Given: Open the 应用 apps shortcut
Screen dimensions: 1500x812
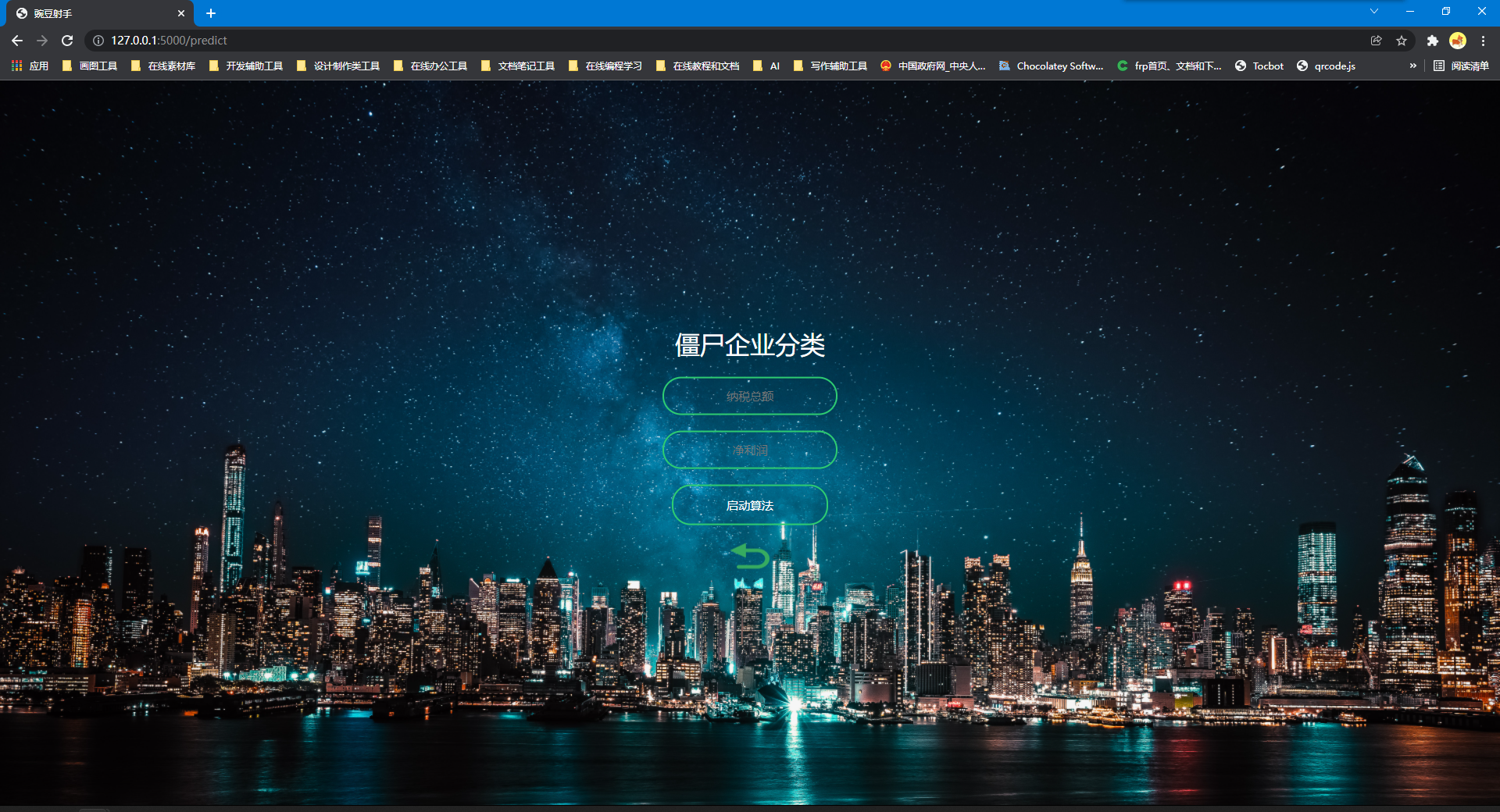Looking at the screenshot, I should point(30,66).
